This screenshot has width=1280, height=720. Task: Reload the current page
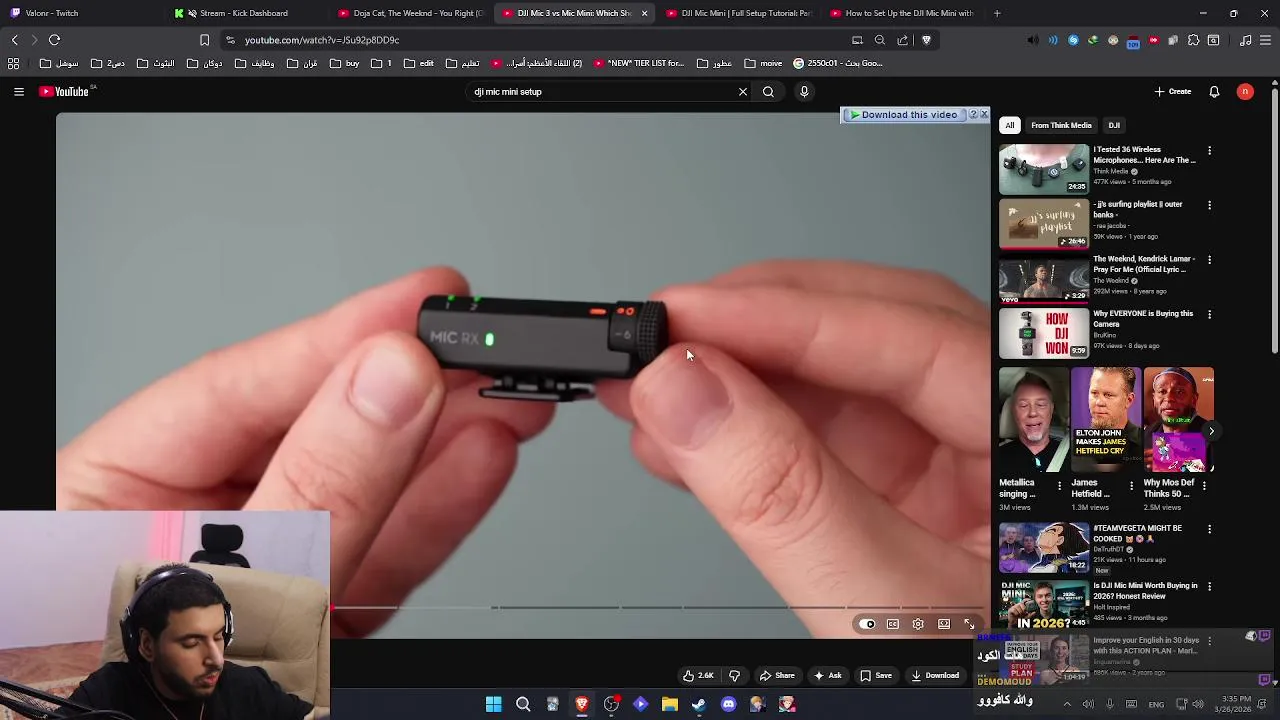(x=54, y=40)
